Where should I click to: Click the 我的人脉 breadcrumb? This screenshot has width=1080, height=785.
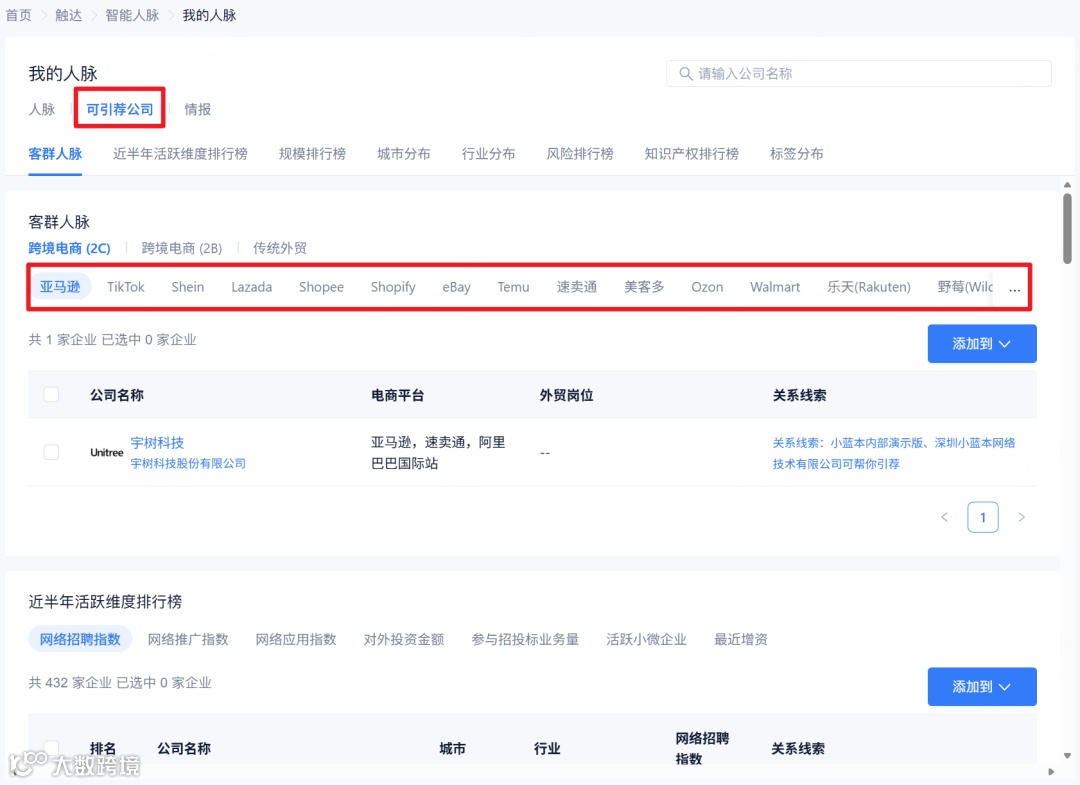(x=209, y=15)
